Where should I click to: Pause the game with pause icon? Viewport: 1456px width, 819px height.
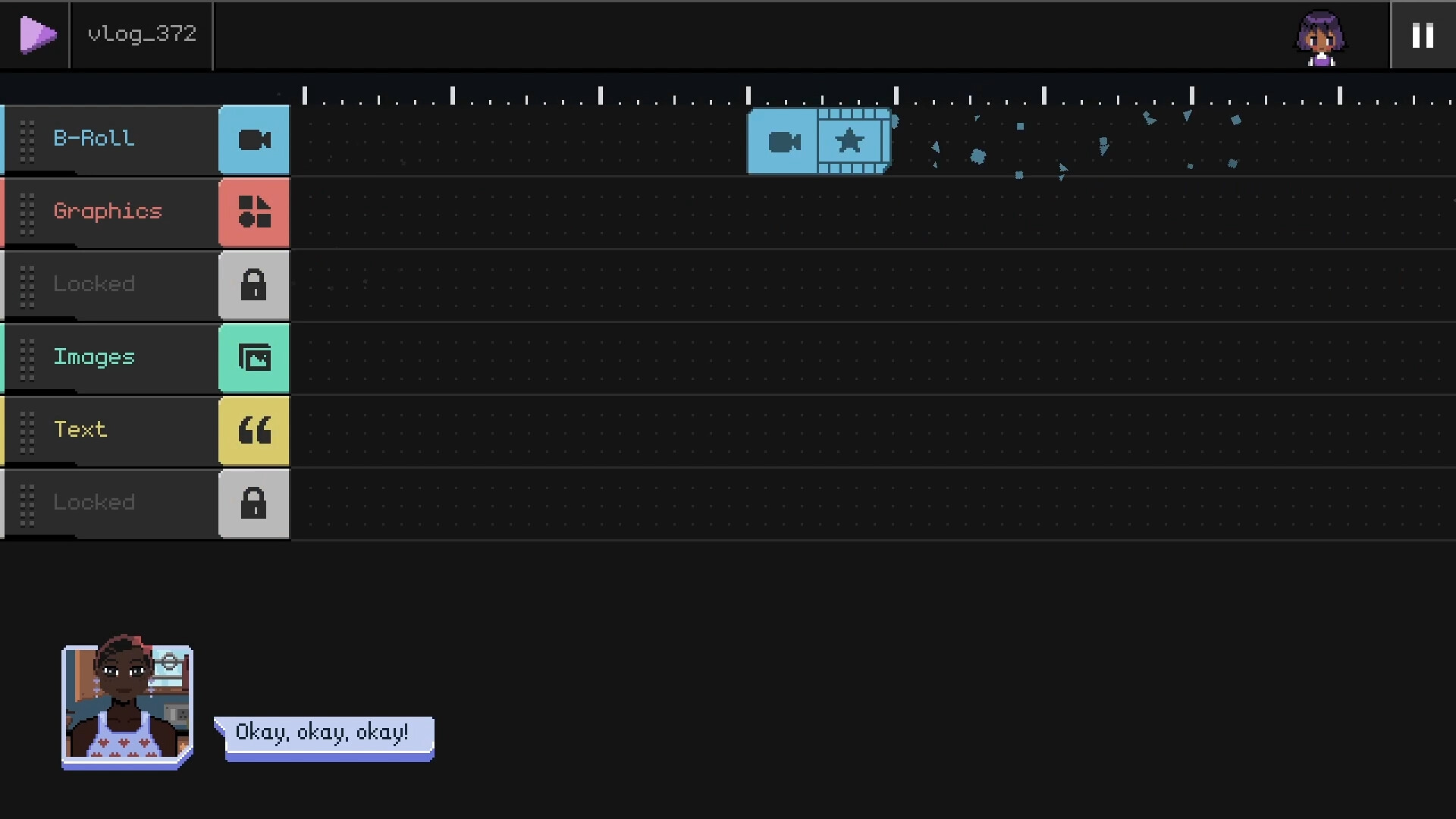(1423, 36)
